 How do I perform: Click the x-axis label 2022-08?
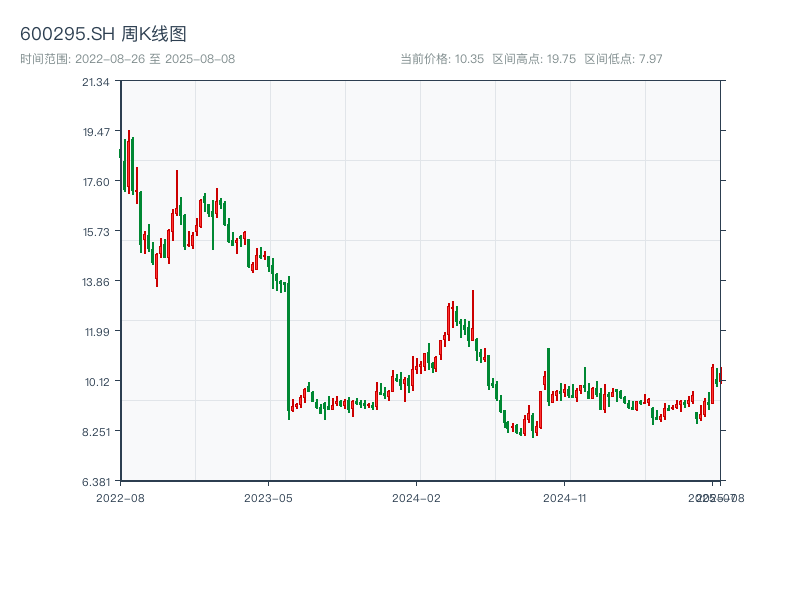click(120, 498)
